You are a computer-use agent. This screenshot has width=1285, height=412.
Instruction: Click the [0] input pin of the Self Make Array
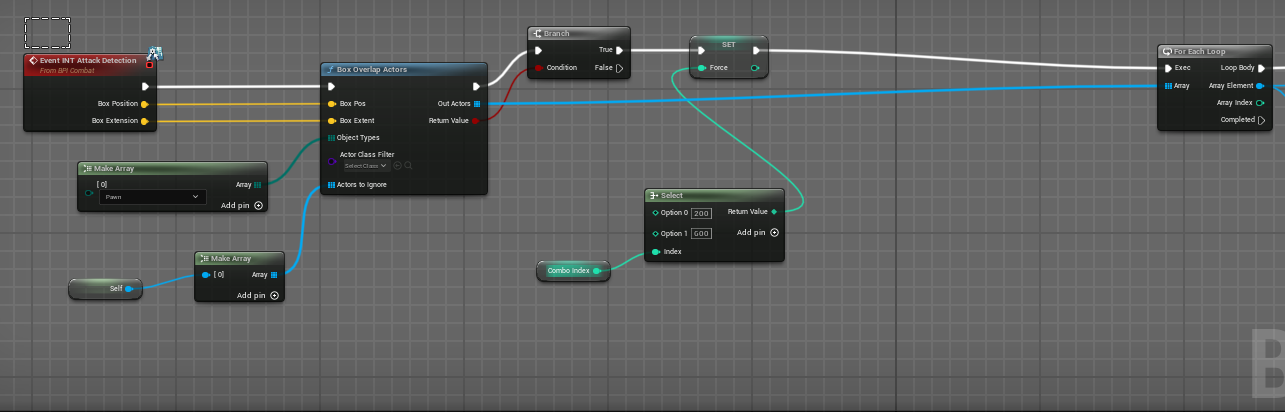pyautogui.click(x=207, y=275)
